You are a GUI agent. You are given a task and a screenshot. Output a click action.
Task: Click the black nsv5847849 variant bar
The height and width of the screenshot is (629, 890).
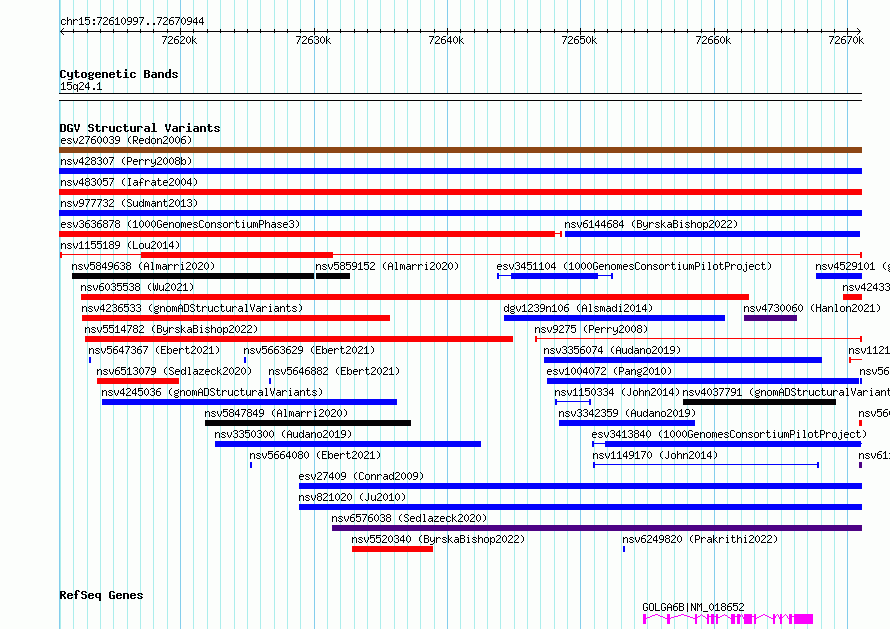coord(308,423)
